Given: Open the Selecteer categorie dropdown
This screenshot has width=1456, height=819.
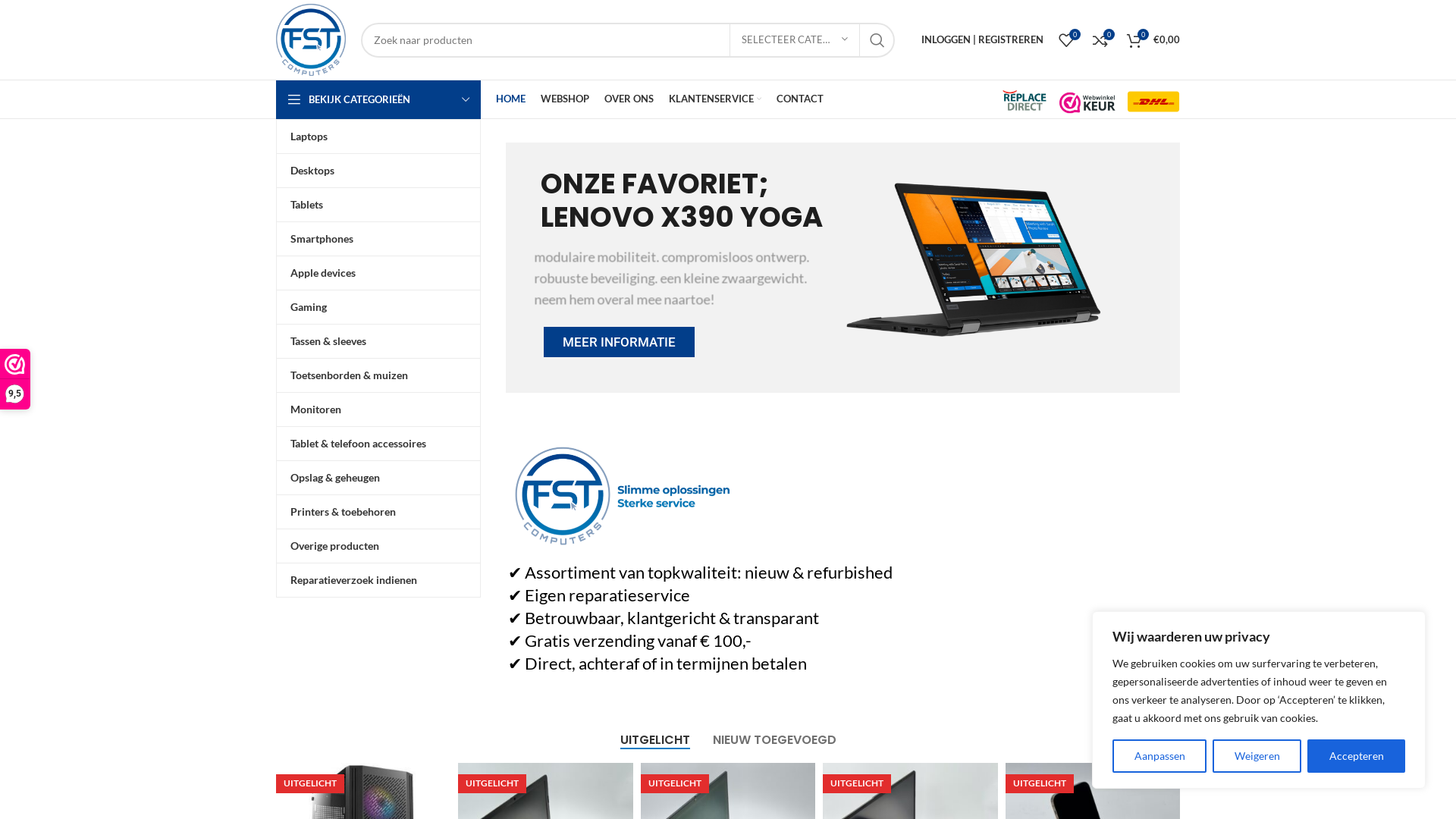Looking at the screenshot, I should [x=795, y=40].
